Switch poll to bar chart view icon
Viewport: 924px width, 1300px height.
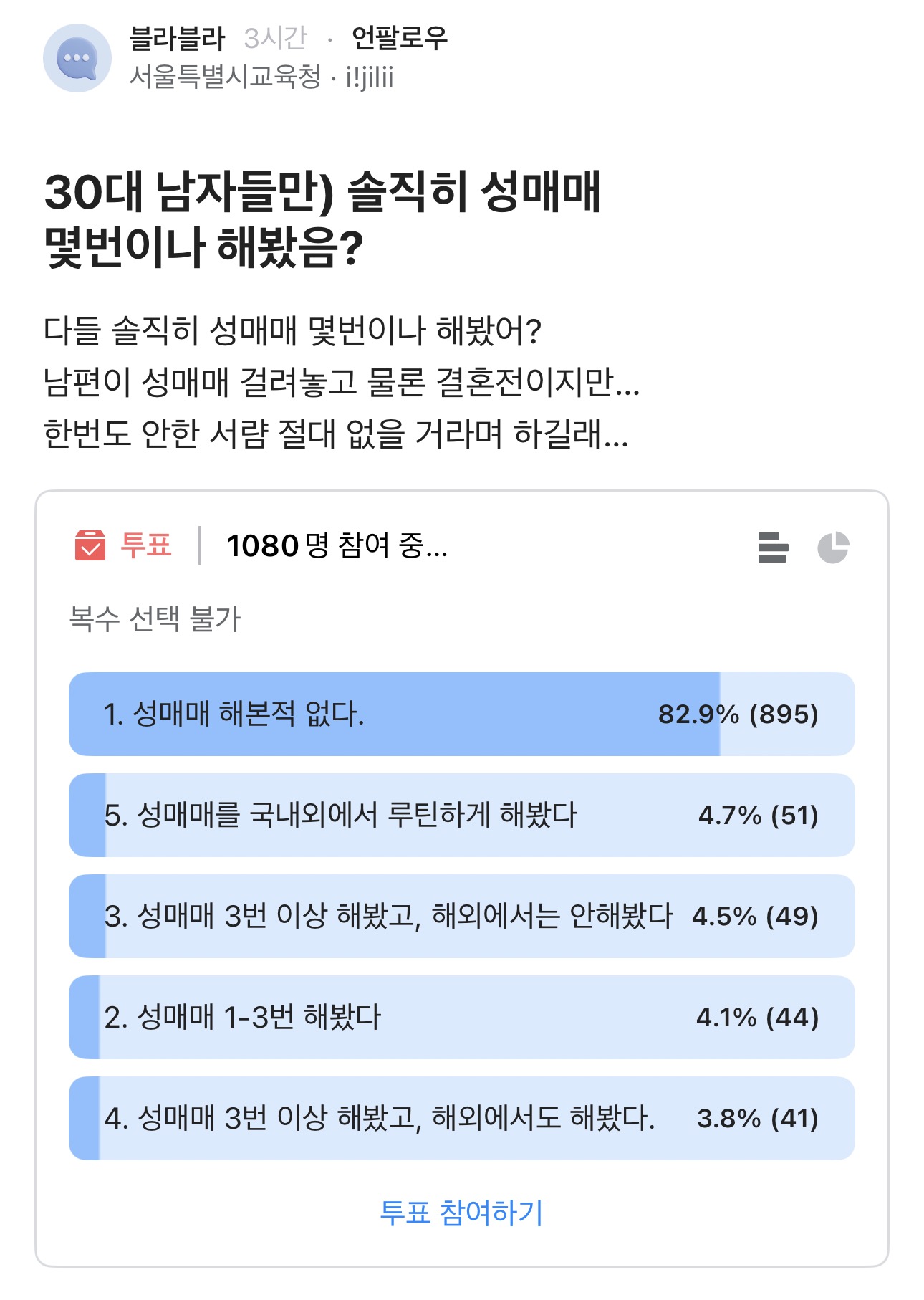[773, 548]
